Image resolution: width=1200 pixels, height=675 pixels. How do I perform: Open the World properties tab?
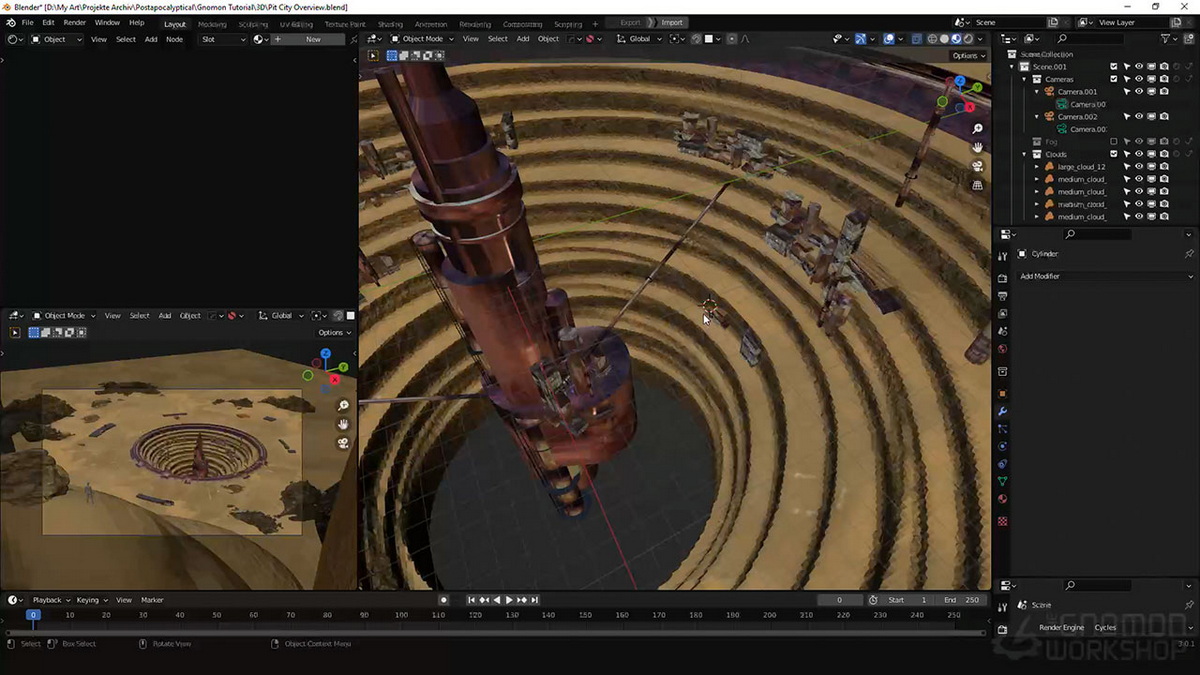pos(1002,349)
